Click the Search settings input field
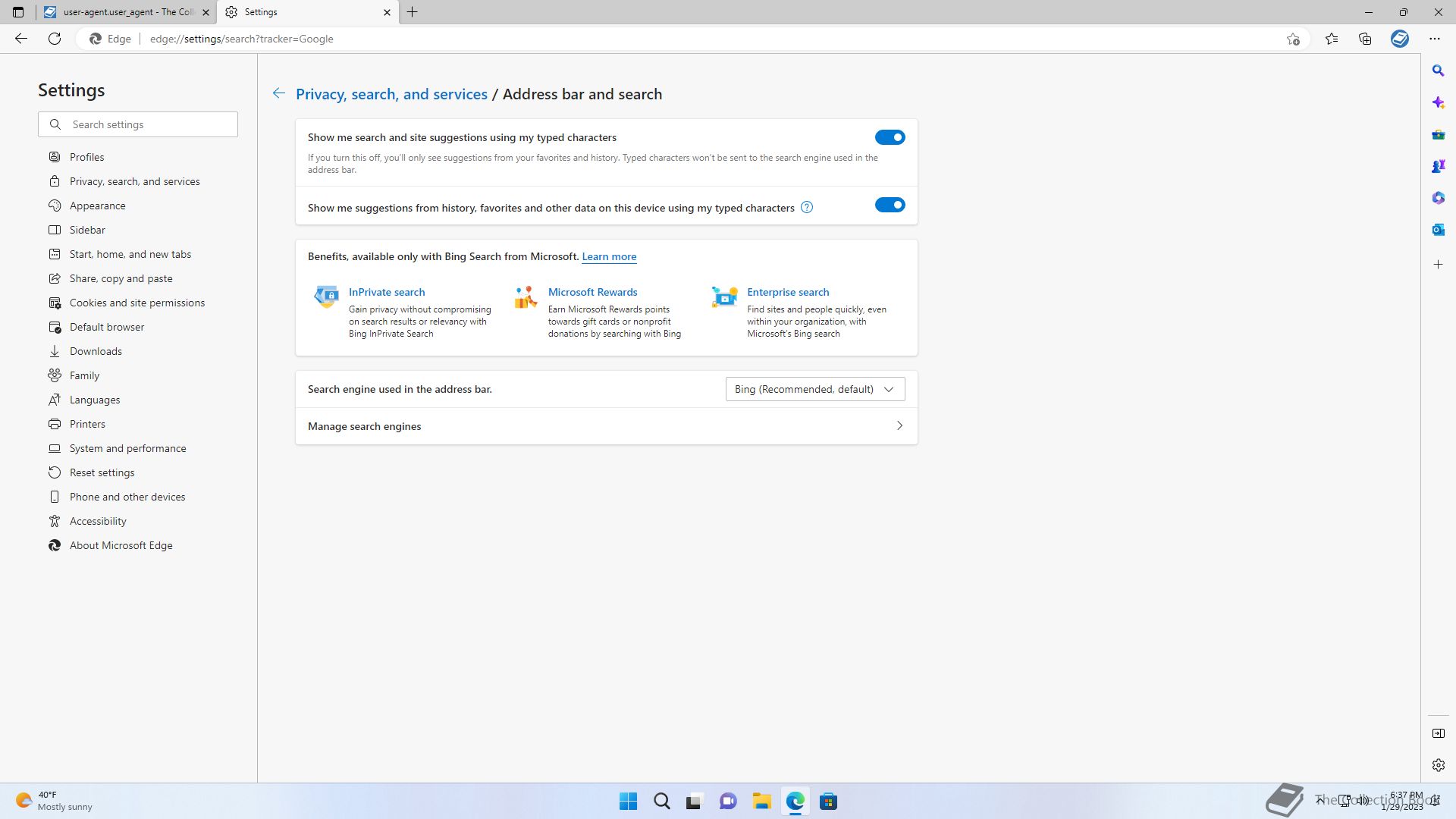 click(x=138, y=124)
